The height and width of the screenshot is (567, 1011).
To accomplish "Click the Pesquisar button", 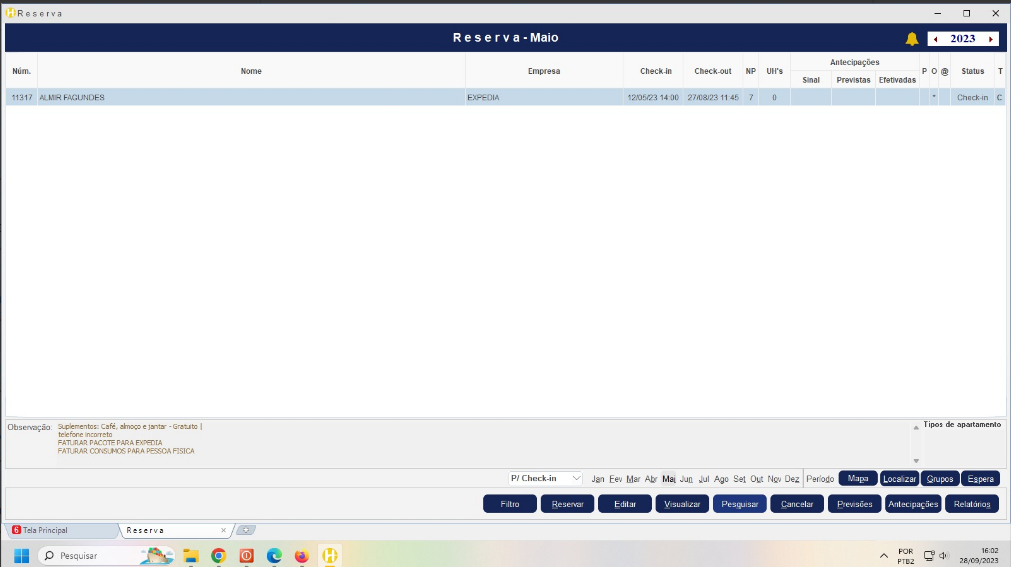I will tap(740, 504).
